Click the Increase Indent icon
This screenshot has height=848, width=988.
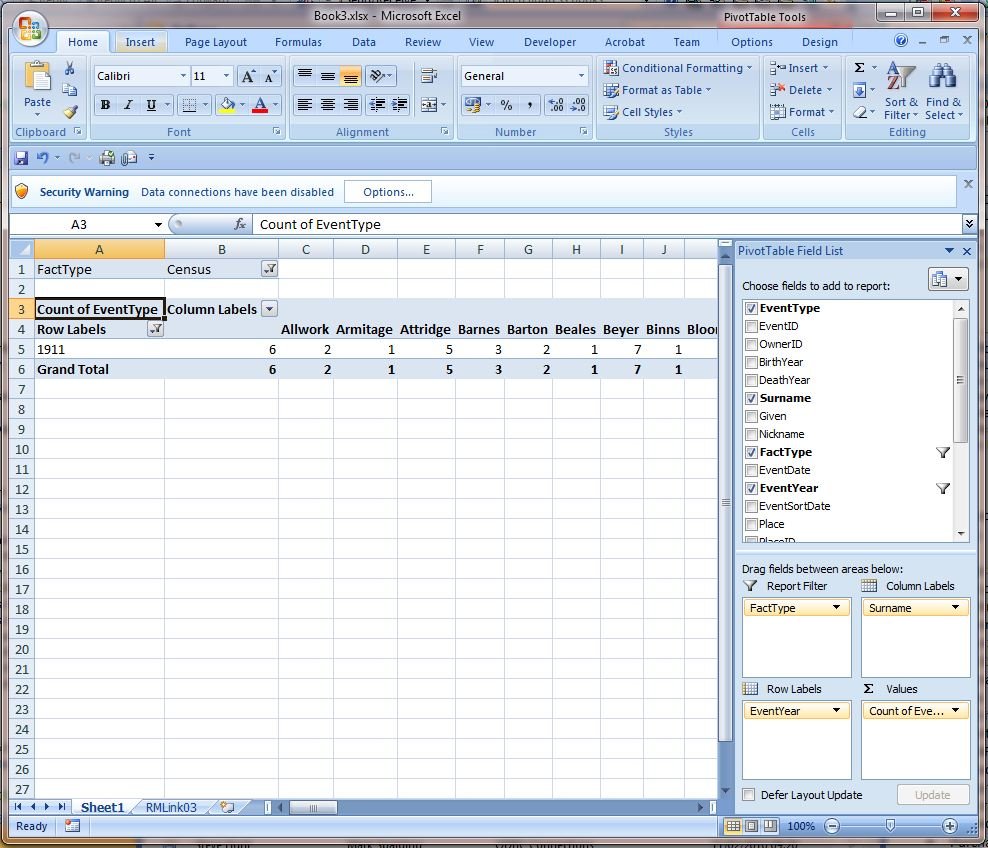point(399,105)
